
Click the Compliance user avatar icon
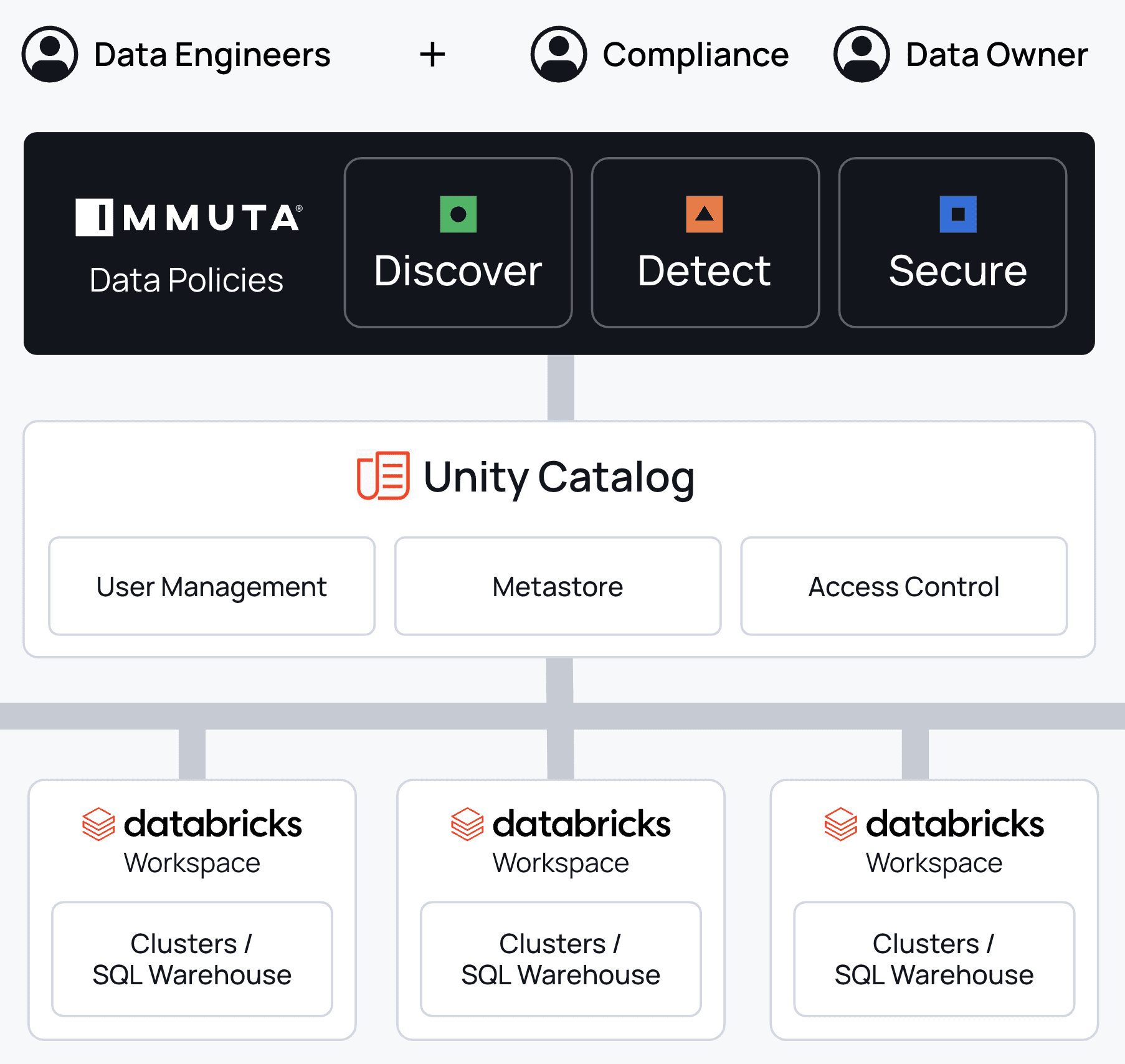tap(559, 54)
